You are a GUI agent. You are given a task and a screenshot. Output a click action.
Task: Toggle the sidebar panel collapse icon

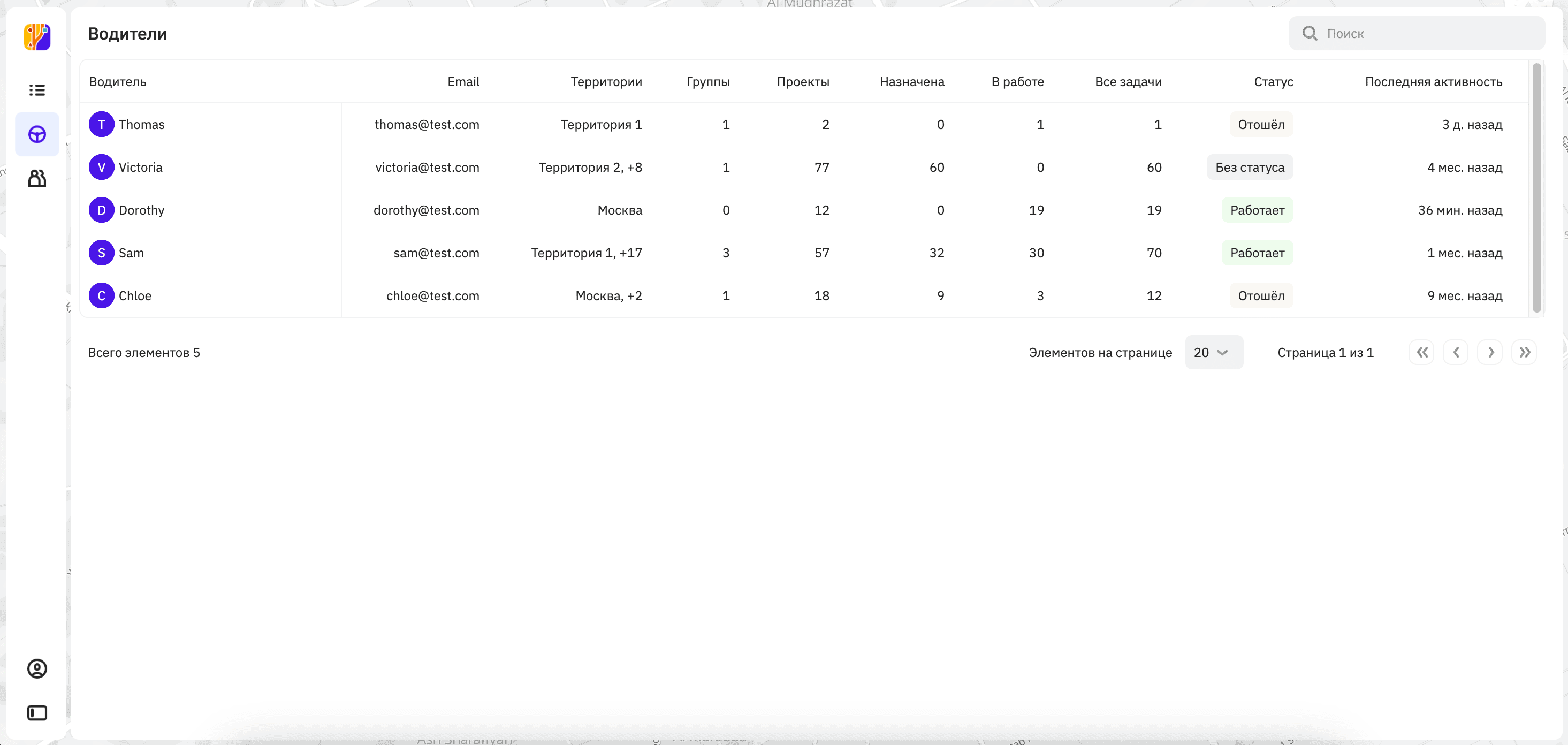coord(37,712)
